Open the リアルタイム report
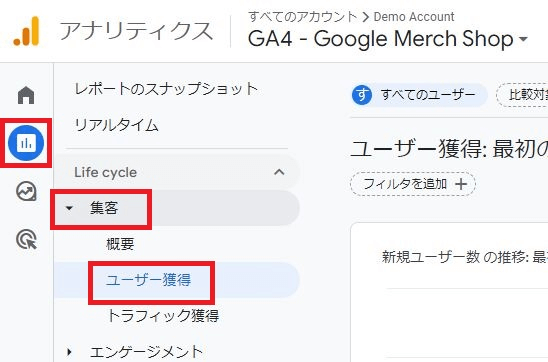Screen dimensions: 548x362 tap(117, 125)
